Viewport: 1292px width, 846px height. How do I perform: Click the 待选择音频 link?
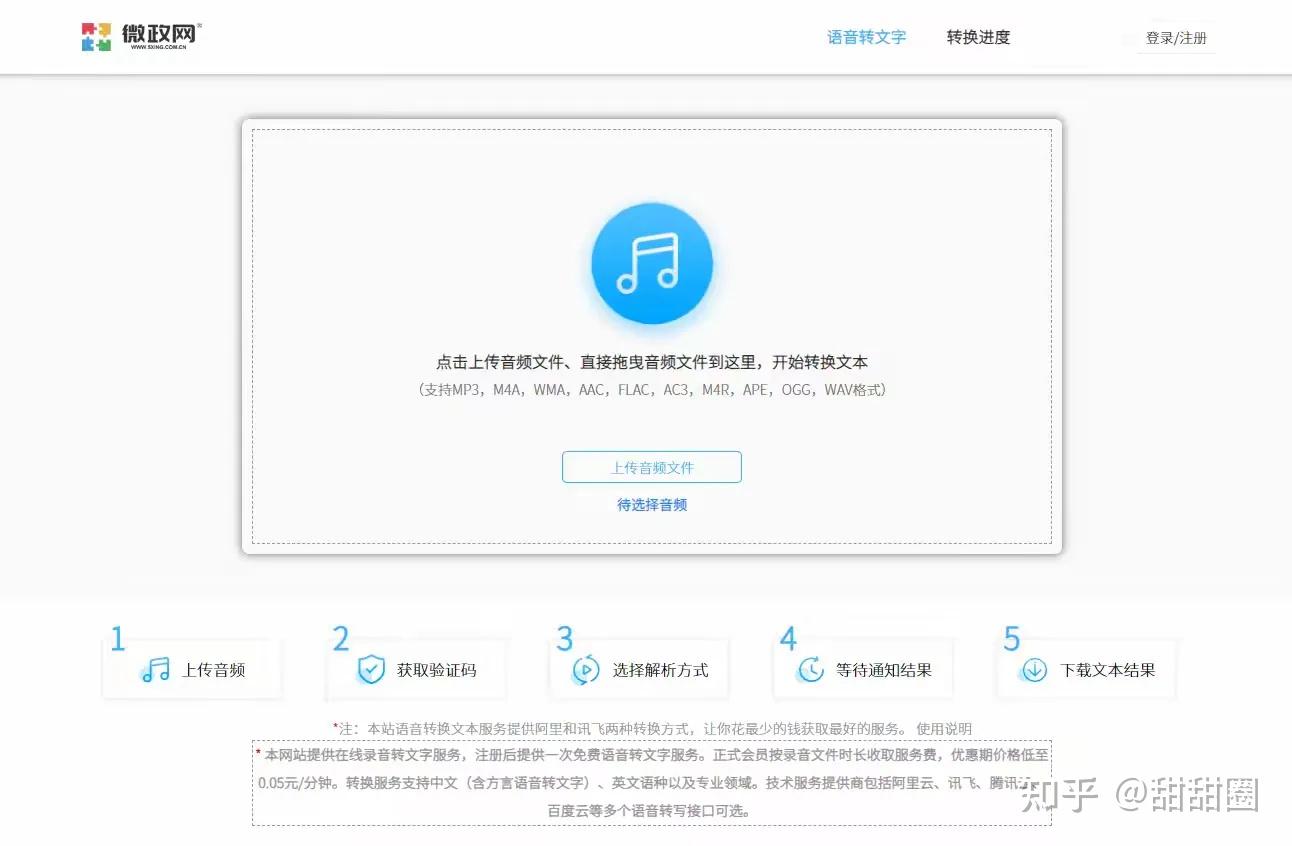pos(652,505)
